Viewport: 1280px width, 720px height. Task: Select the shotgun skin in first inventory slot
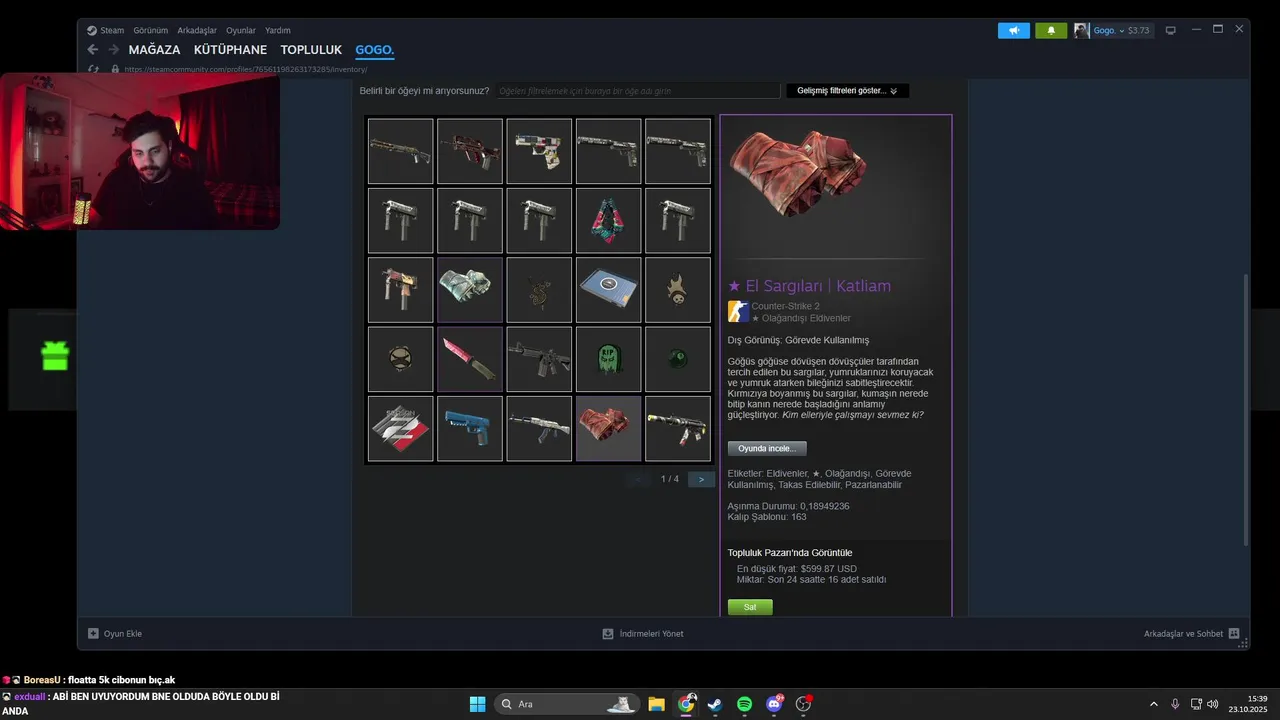[x=400, y=151]
